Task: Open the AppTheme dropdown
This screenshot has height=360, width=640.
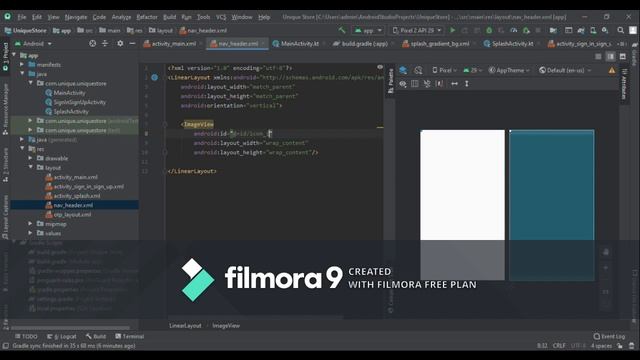Action: tap(509, 70)
